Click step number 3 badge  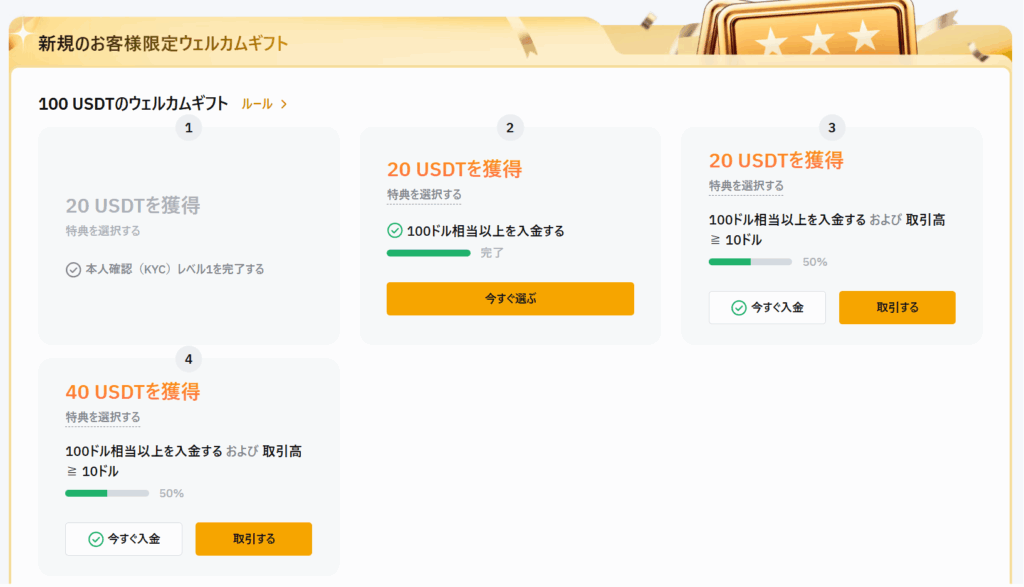(x=831, y=127)
